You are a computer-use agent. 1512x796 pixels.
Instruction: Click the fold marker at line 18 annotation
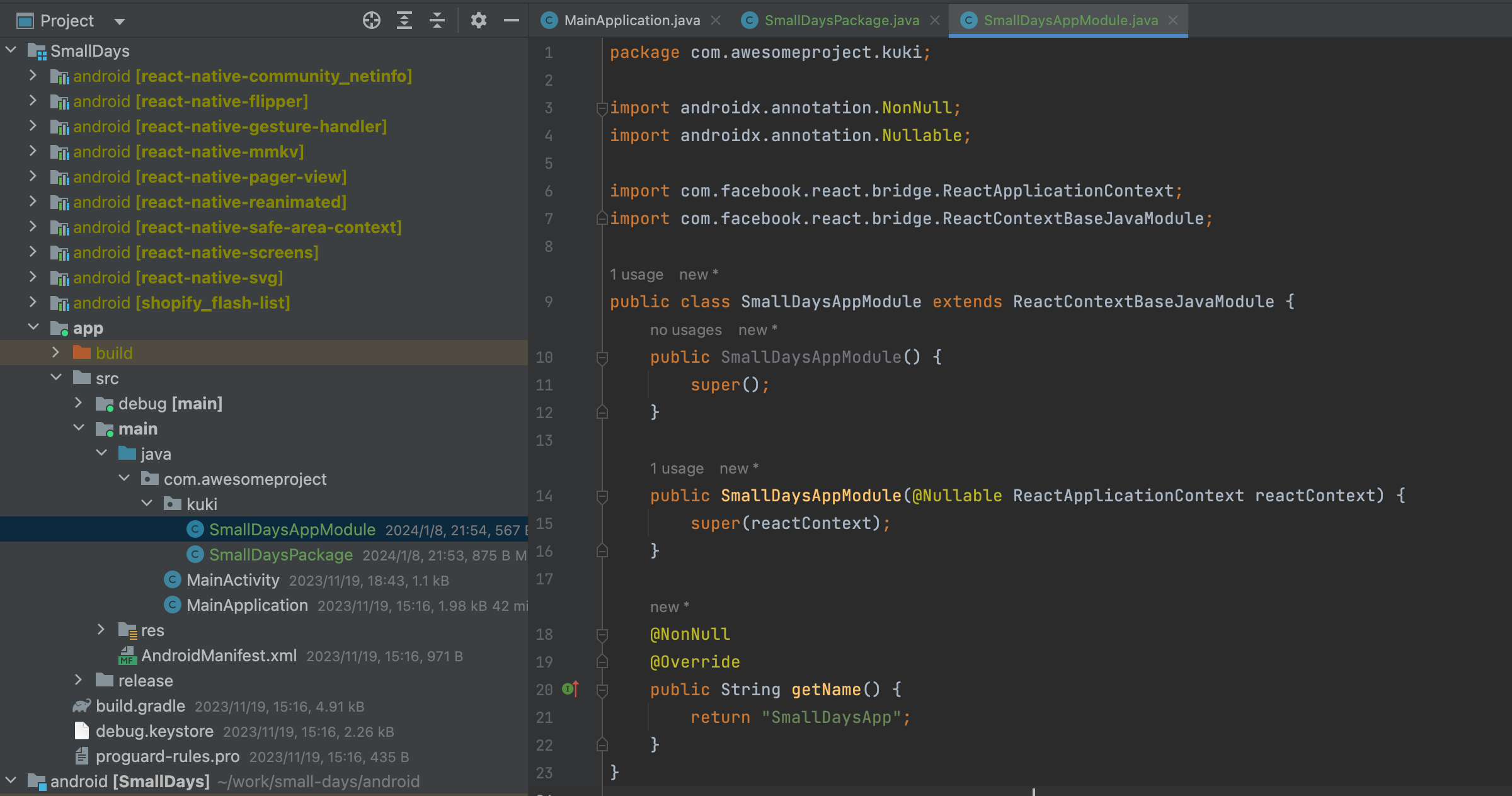(602, 635)
